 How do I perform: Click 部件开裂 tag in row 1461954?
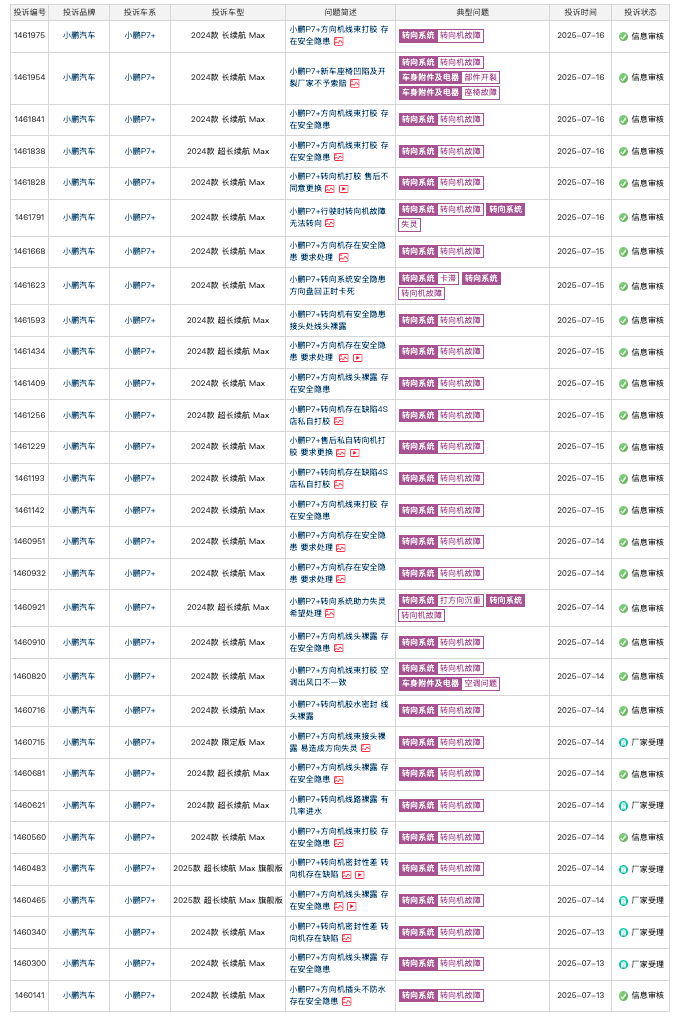coord(481,77)
